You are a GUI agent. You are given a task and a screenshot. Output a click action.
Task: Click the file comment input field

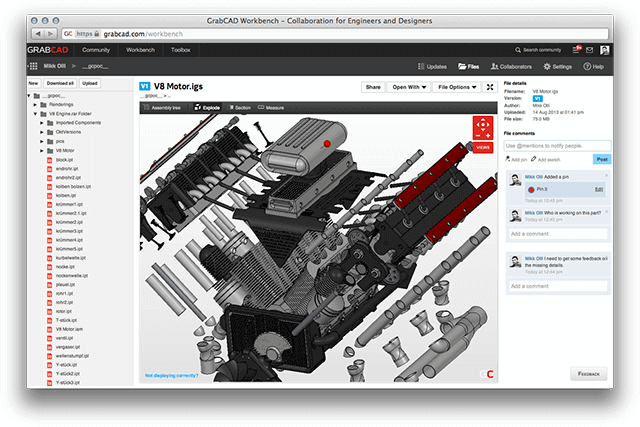(557, 146)
